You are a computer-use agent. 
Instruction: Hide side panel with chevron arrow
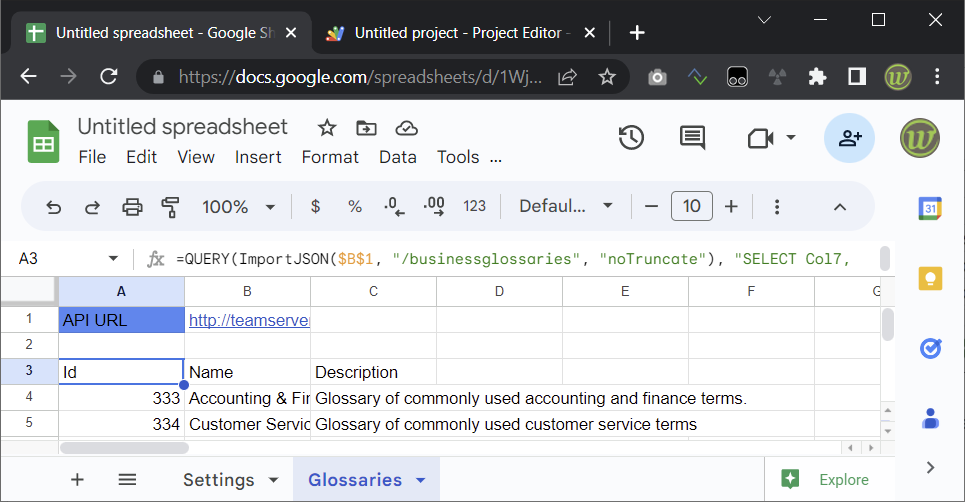click(930, 468)
